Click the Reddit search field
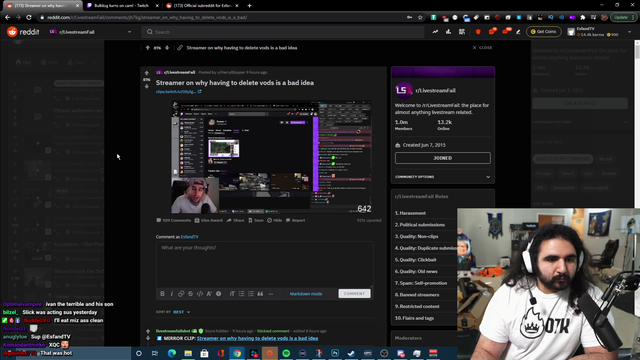This screenshot has width=640, height=360. pyautogui.click(x=283, y=32)
